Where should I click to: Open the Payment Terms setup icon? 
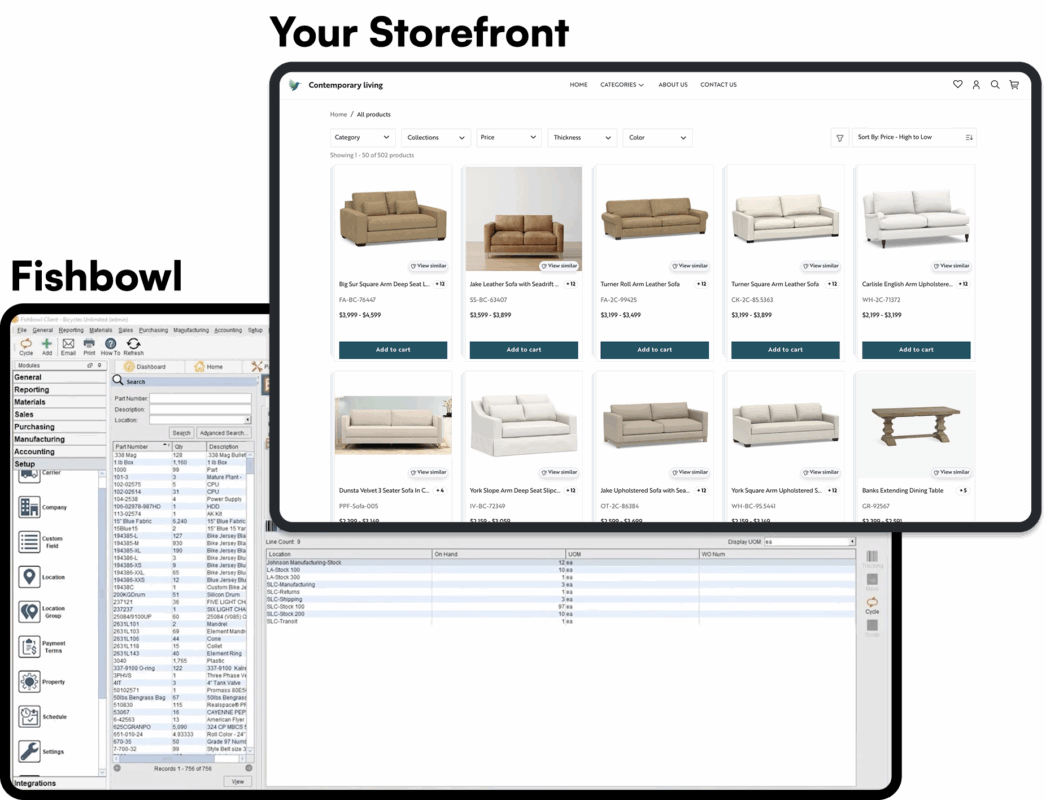[x=29, y=646]
